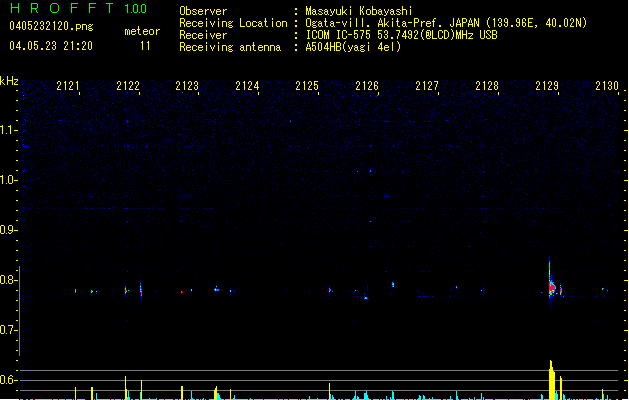Click the kHz axis unit label
629x400 pixels.
[9, 81]
